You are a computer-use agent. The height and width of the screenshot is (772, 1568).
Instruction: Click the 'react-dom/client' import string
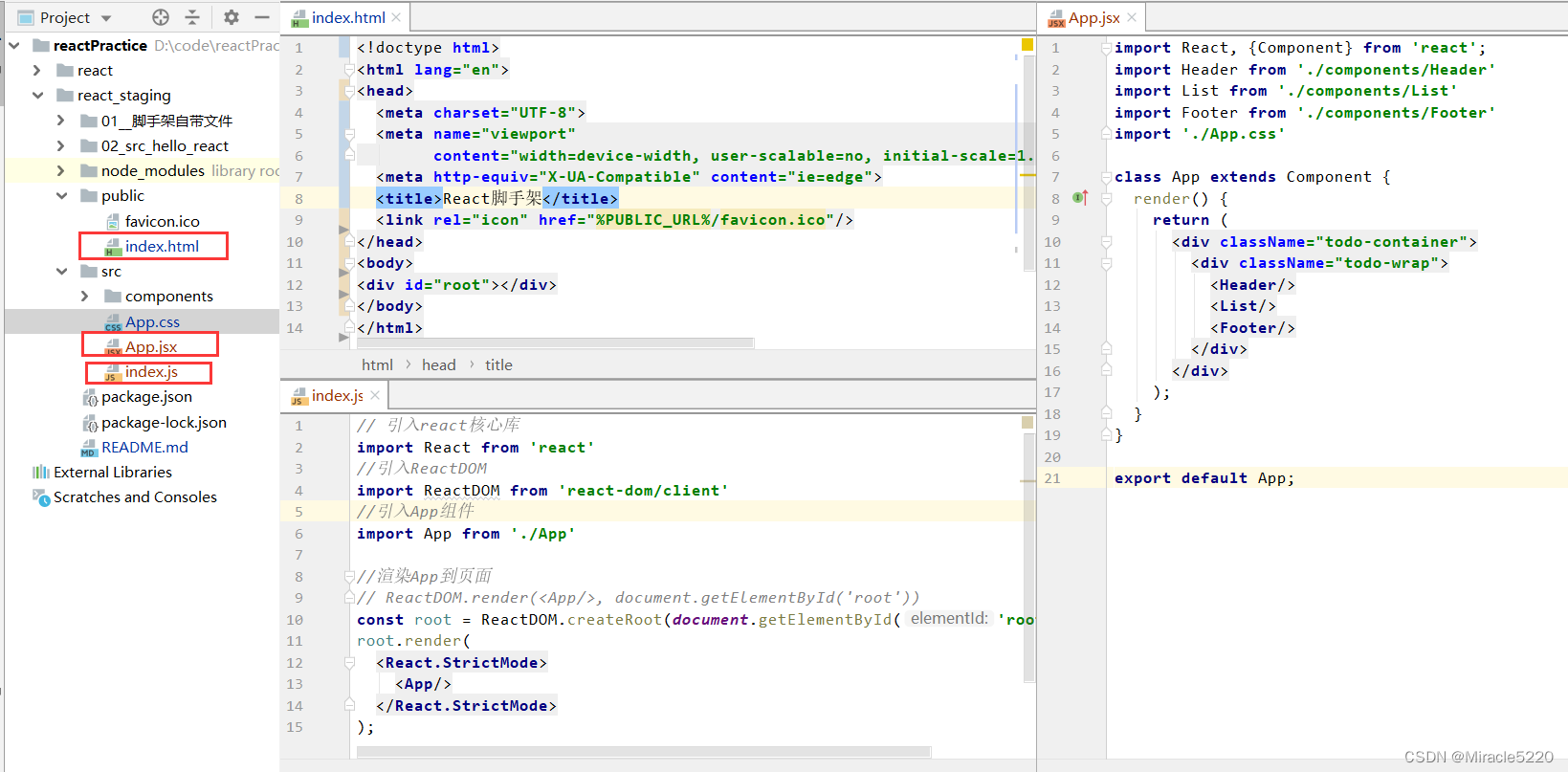(643, 491)
